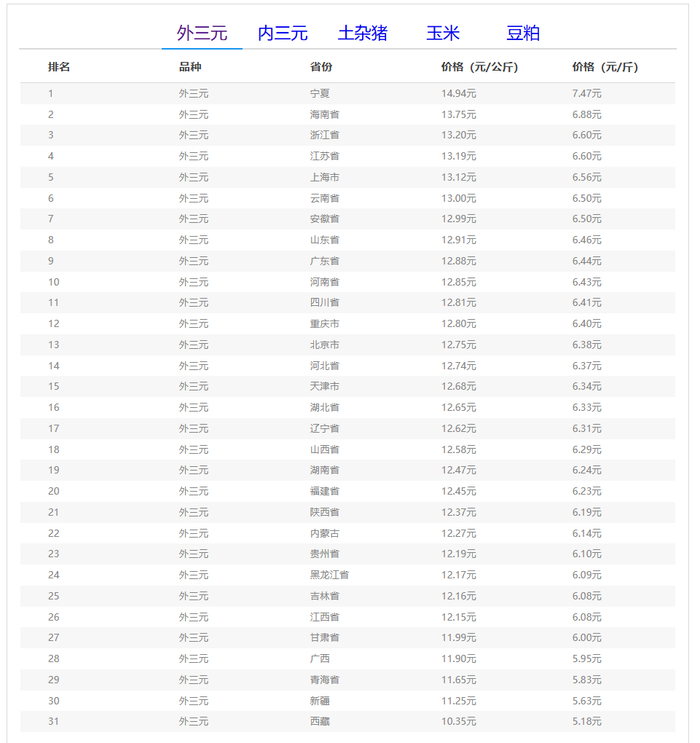Screen dimensions: 700x743
Task: Select province cell 四川省
Action: click(325, 302)
